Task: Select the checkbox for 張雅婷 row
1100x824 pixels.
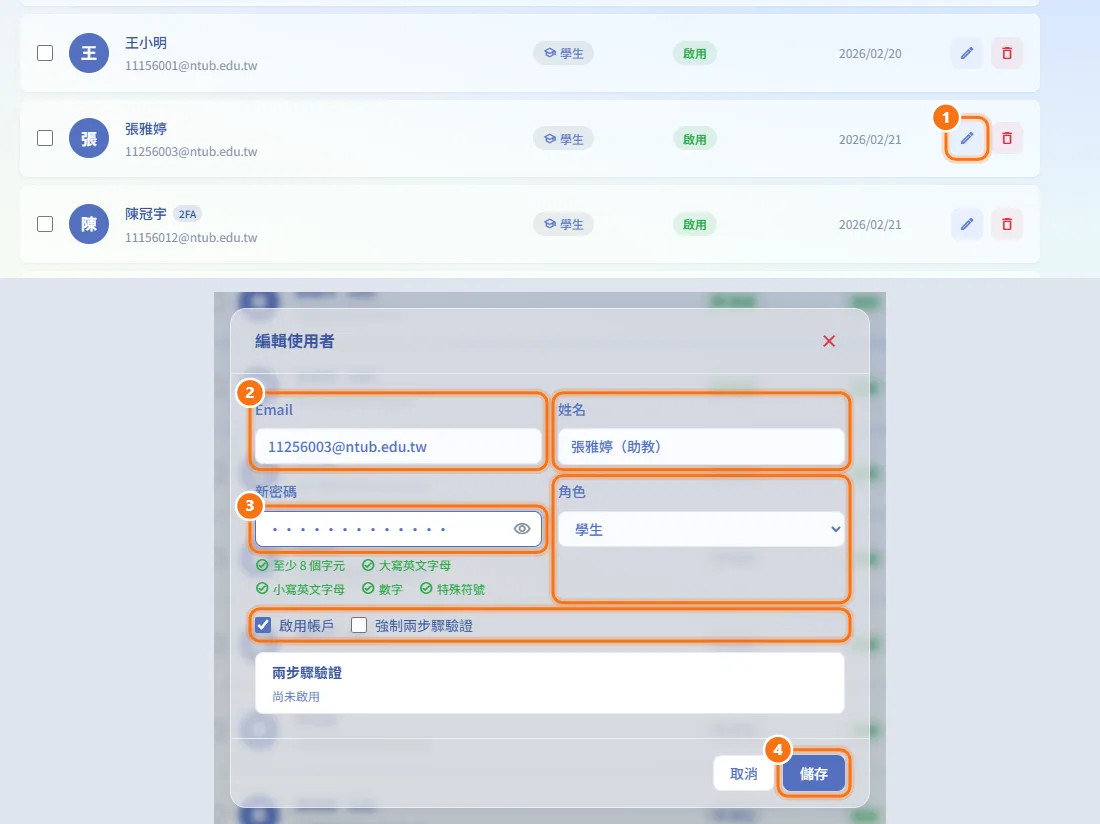Action: click(x=45, y=138)
